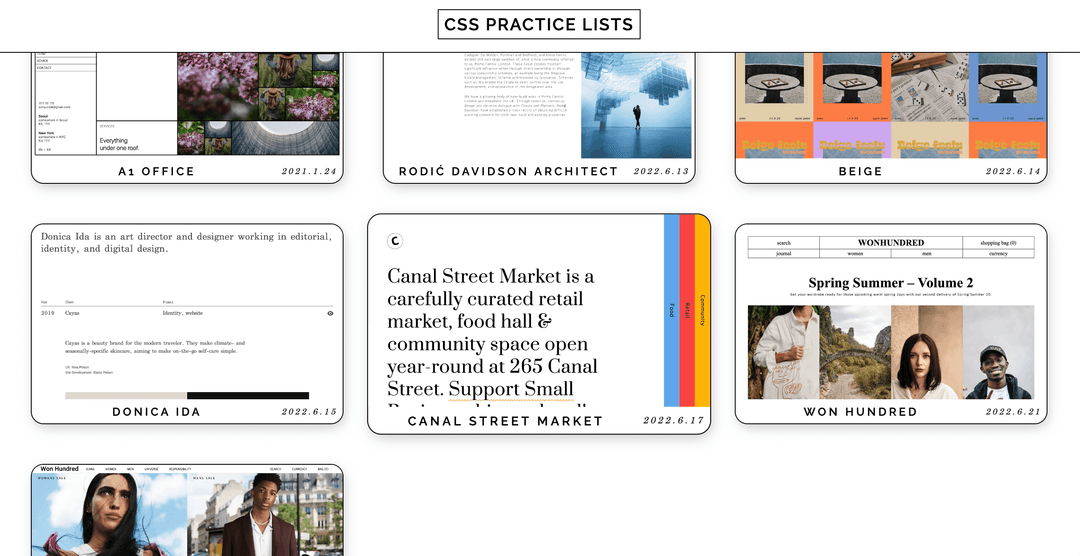Select the yellow Community strip
The height and width of the screenshot is (556, 1080).
(x=702, y=310)
